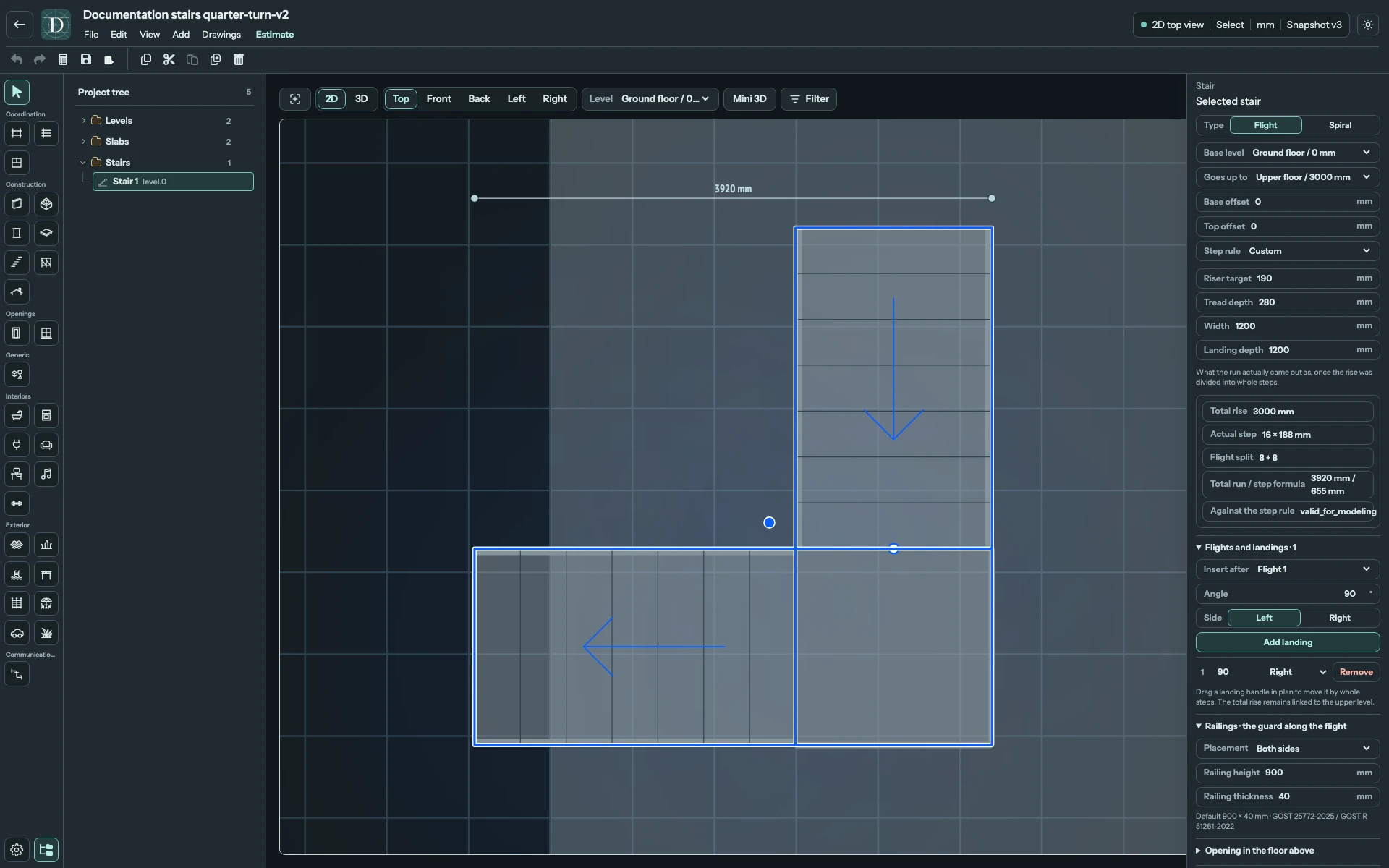Select the music note tool
Screen dimensions: 1389x868
(x=46, y=475)
